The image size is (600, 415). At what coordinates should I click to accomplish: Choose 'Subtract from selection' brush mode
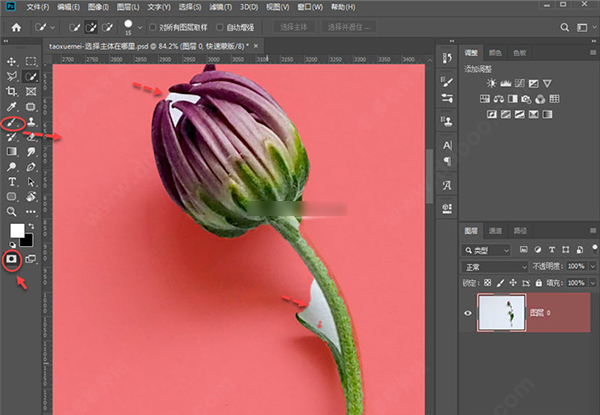(x=108, y=27)
